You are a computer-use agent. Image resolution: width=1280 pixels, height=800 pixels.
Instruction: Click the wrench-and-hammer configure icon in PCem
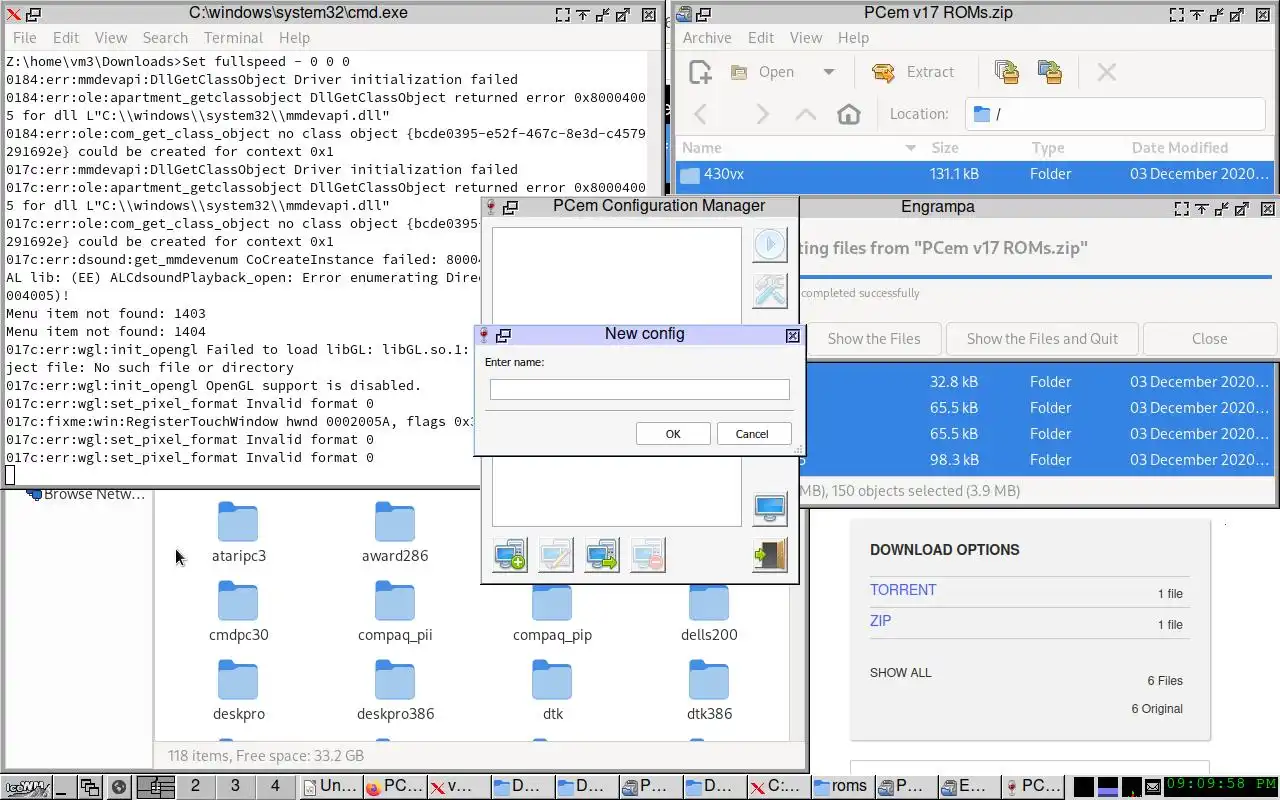770,291
